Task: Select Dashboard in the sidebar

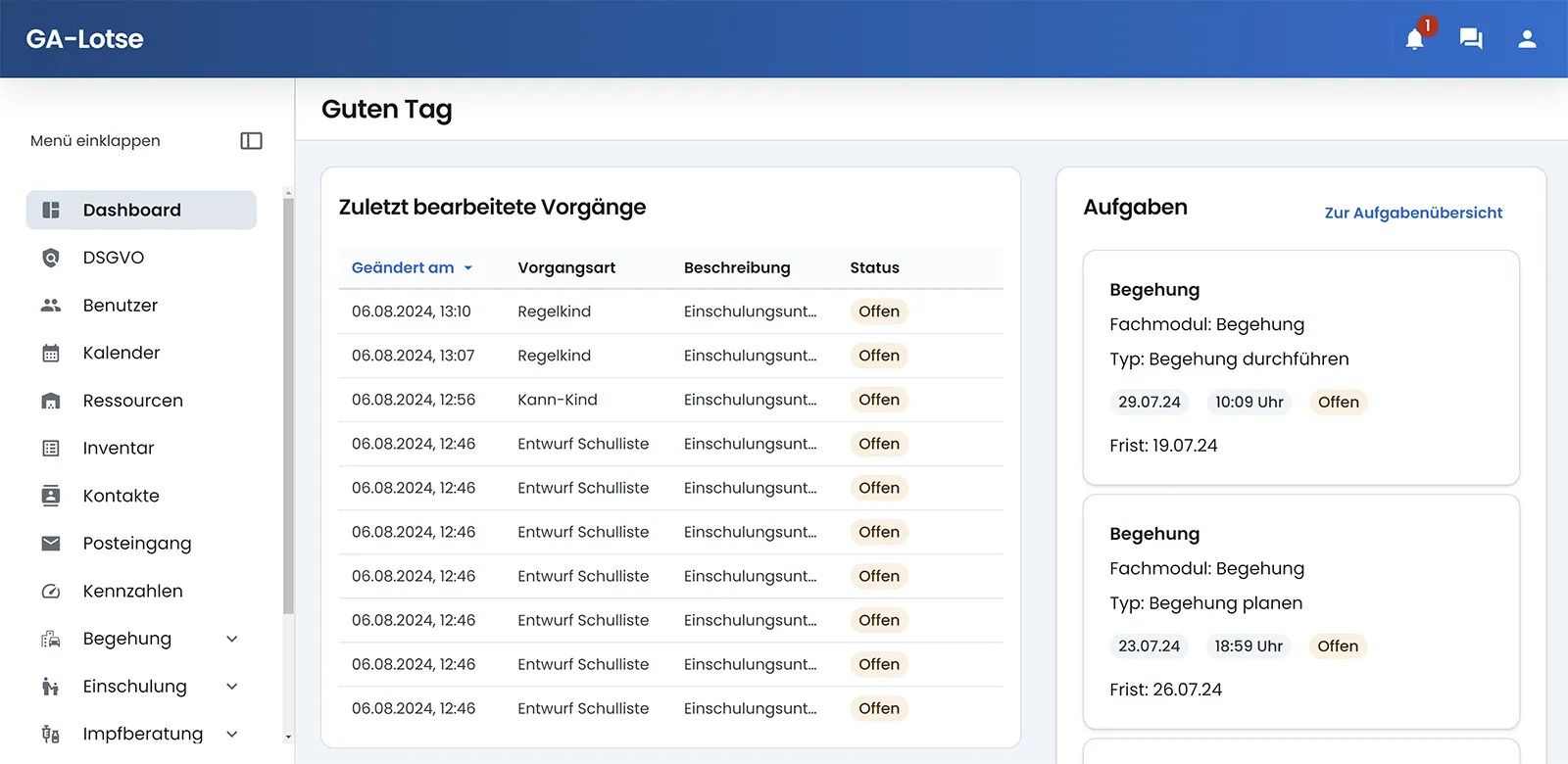Action: point(141,210)
